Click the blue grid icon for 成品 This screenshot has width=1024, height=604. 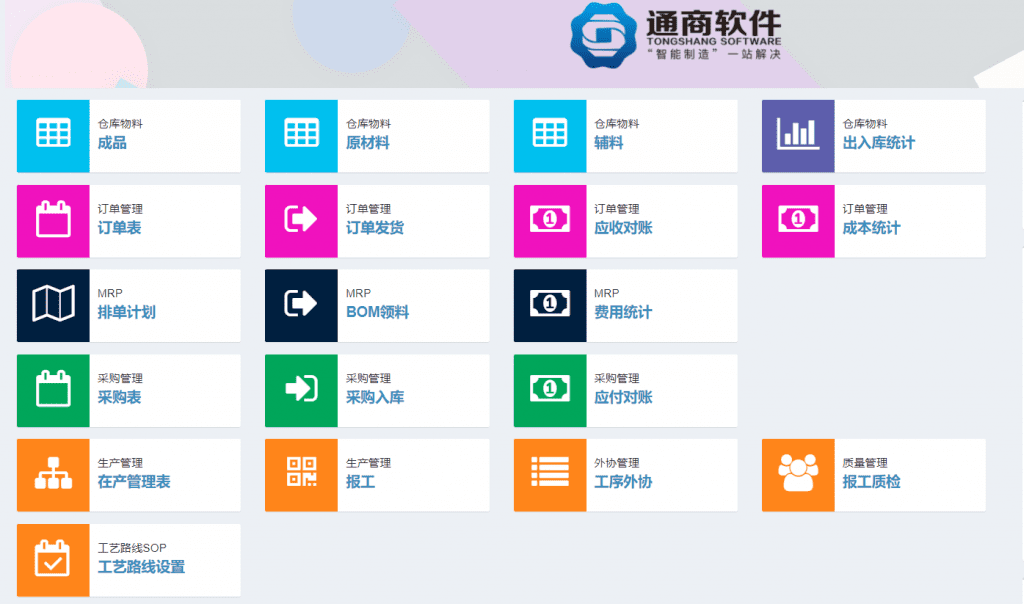53,135
